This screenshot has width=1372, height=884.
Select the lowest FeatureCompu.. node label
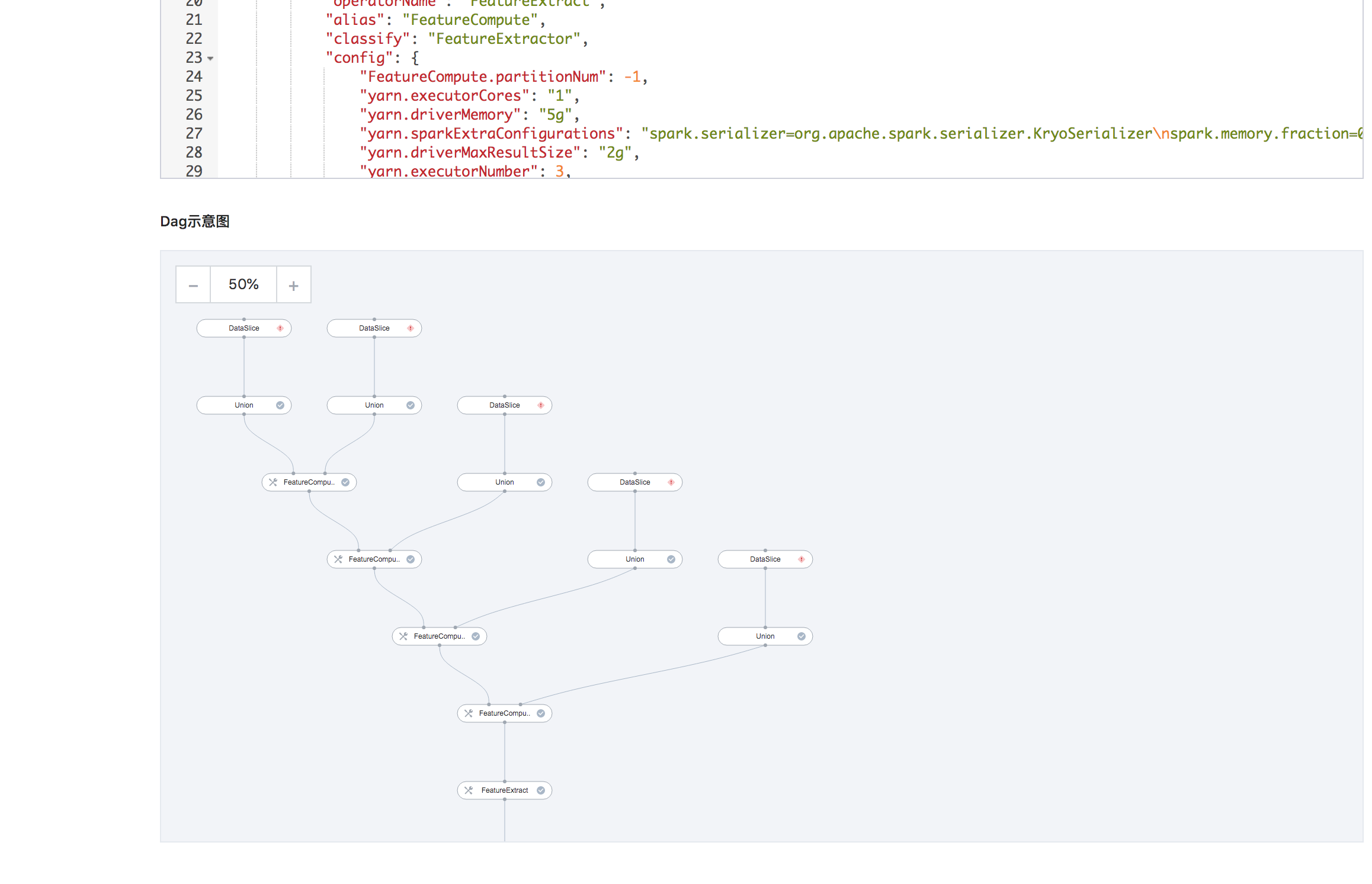click(x=505, y=713)
